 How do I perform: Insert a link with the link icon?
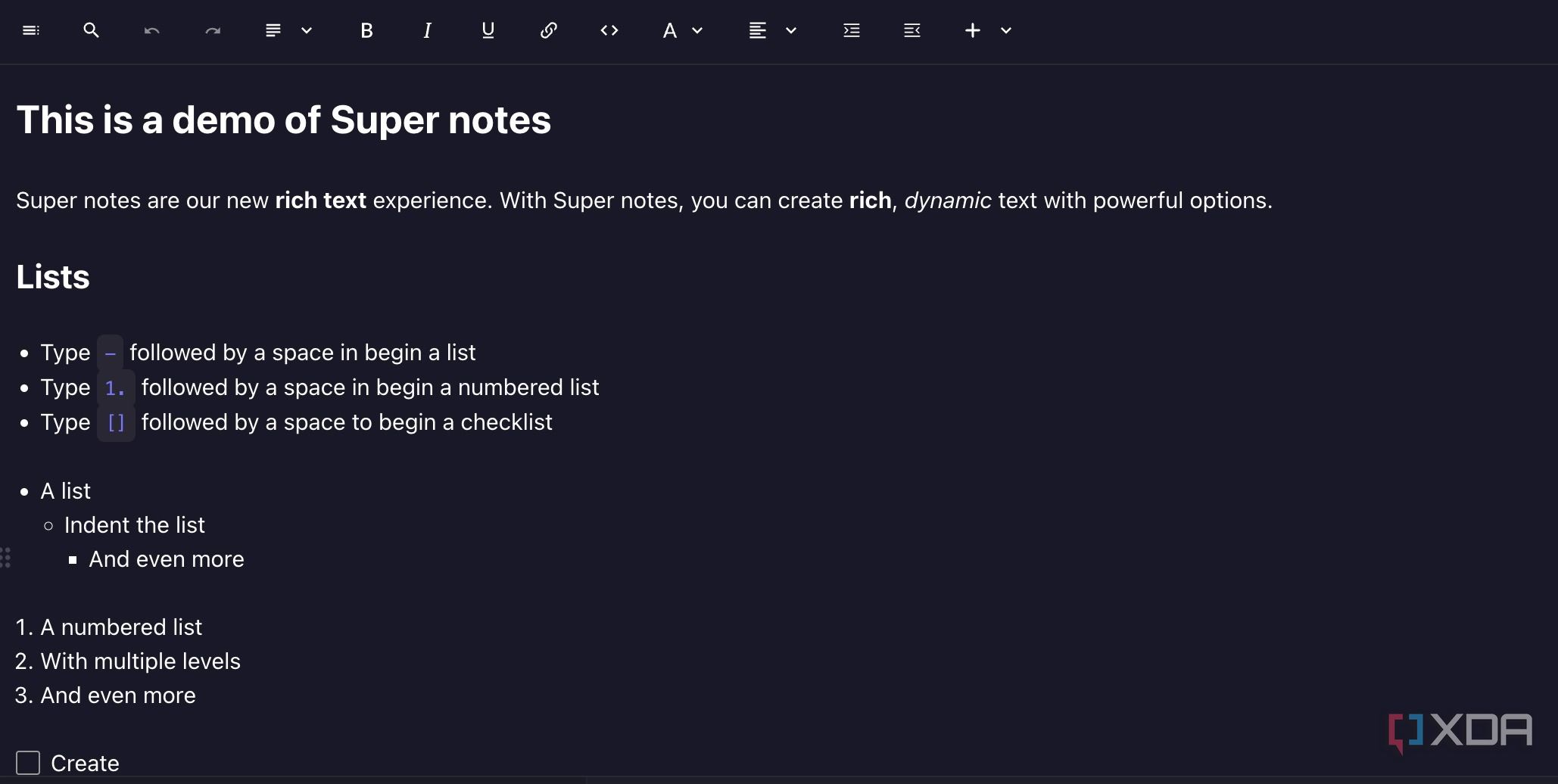tap(549, 30)
